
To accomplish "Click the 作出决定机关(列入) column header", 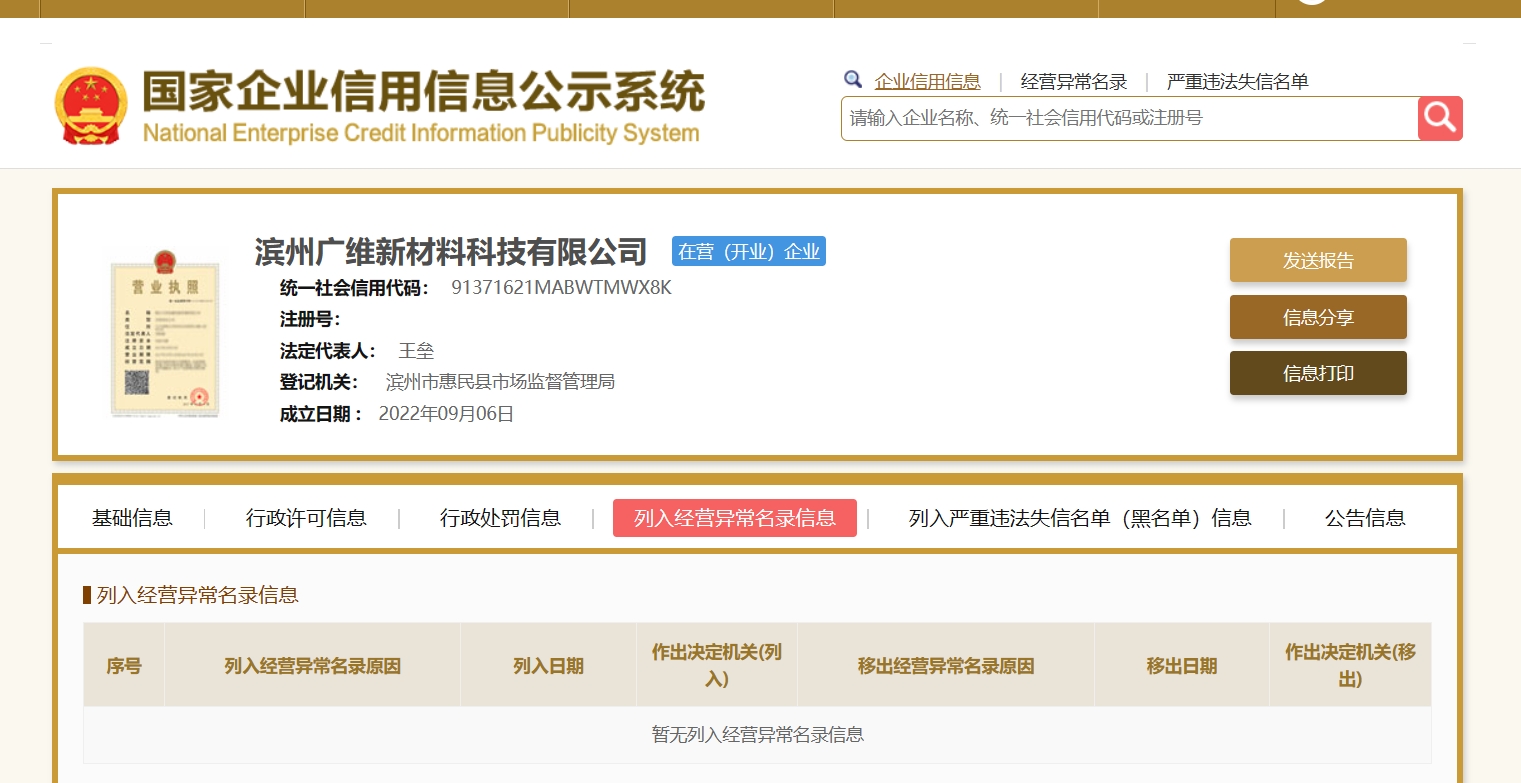I will tap(717, 666).
